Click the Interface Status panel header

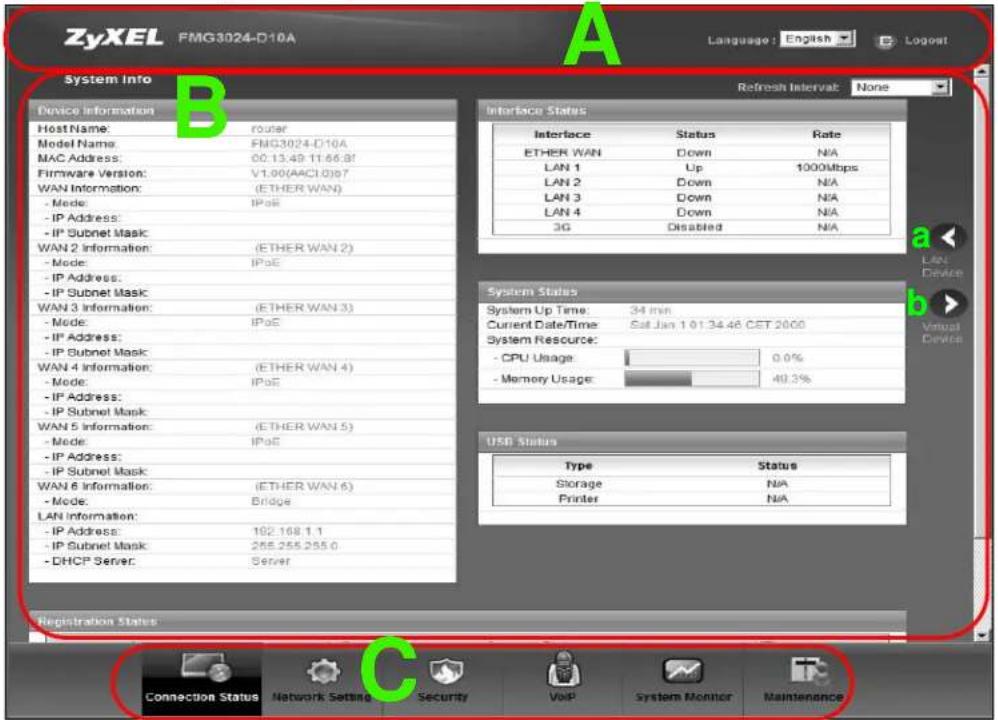pos(692,111)
